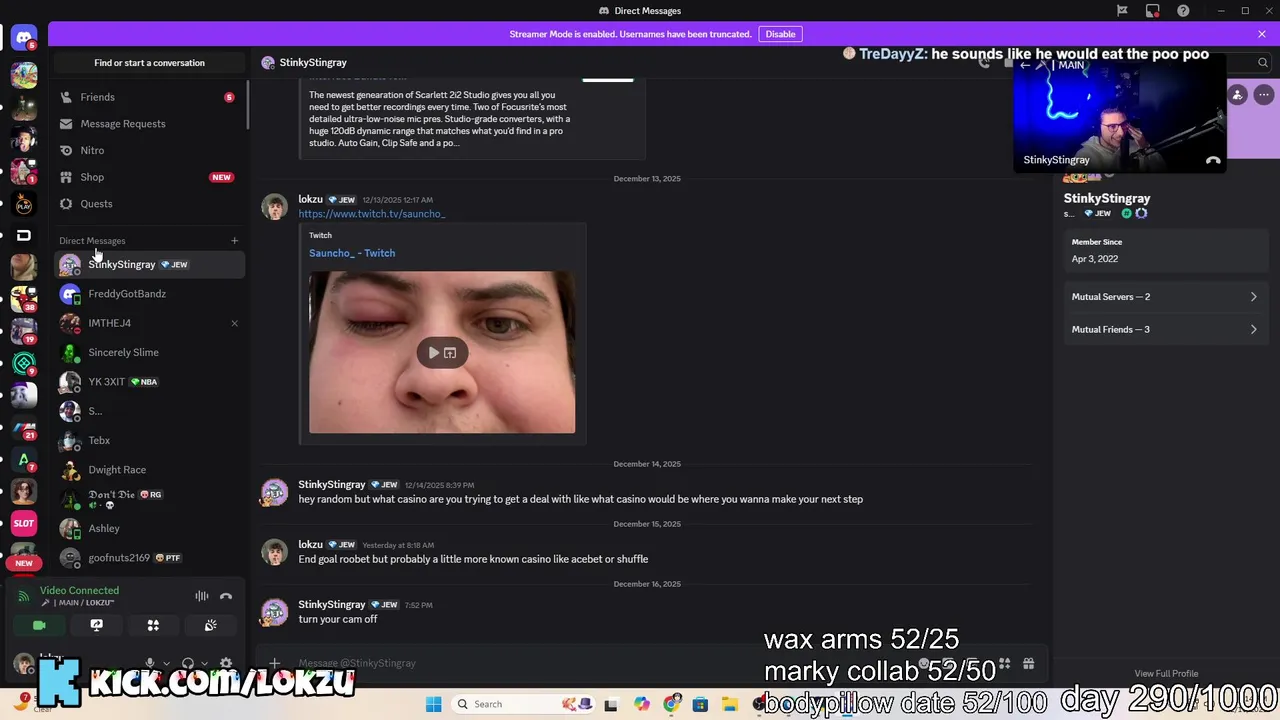Create a new DM plus icon
This screenshot has height=720, width=1280.
click(235, 240)
